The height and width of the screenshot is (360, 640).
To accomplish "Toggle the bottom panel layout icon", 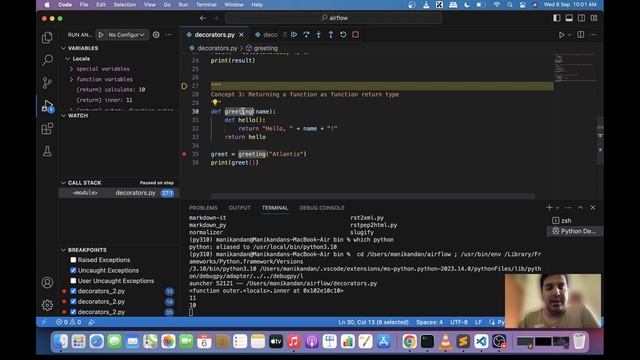I will tap(569, 18).
